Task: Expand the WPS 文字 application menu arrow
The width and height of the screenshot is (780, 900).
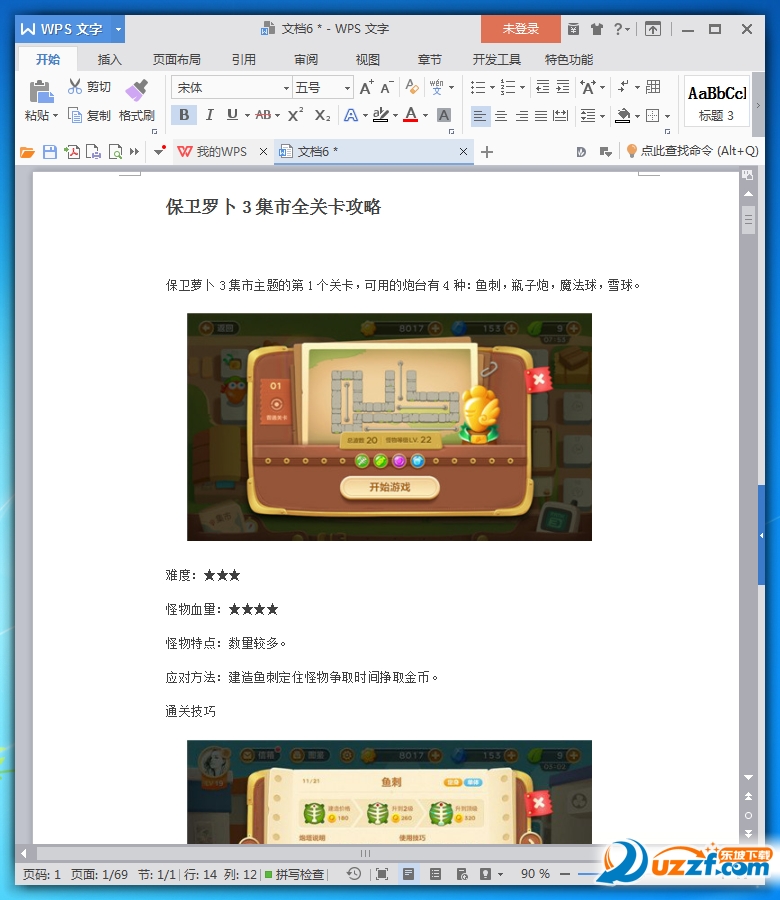Action: point(118,29)
